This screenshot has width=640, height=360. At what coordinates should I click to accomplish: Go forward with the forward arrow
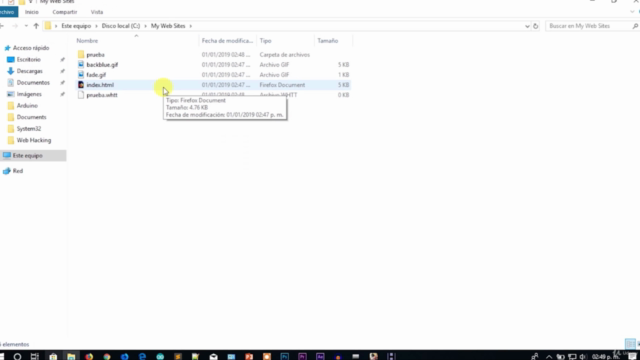point(15,26)
